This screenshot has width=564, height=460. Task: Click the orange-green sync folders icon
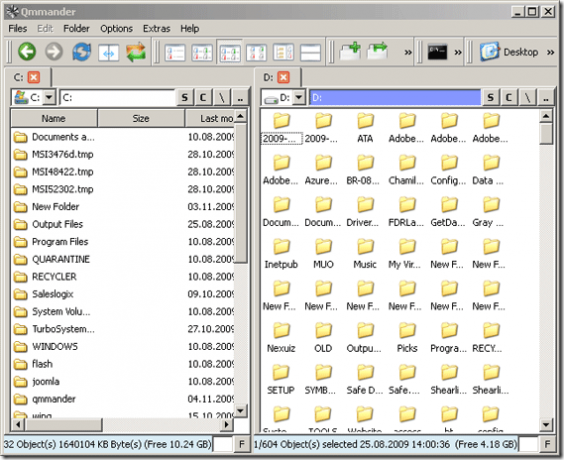136,52
